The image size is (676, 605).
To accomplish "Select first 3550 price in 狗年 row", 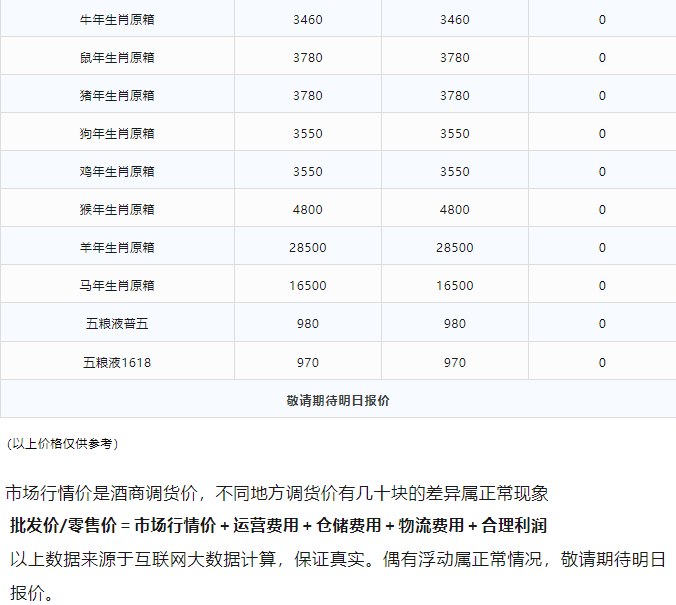I will pos(308,134).
